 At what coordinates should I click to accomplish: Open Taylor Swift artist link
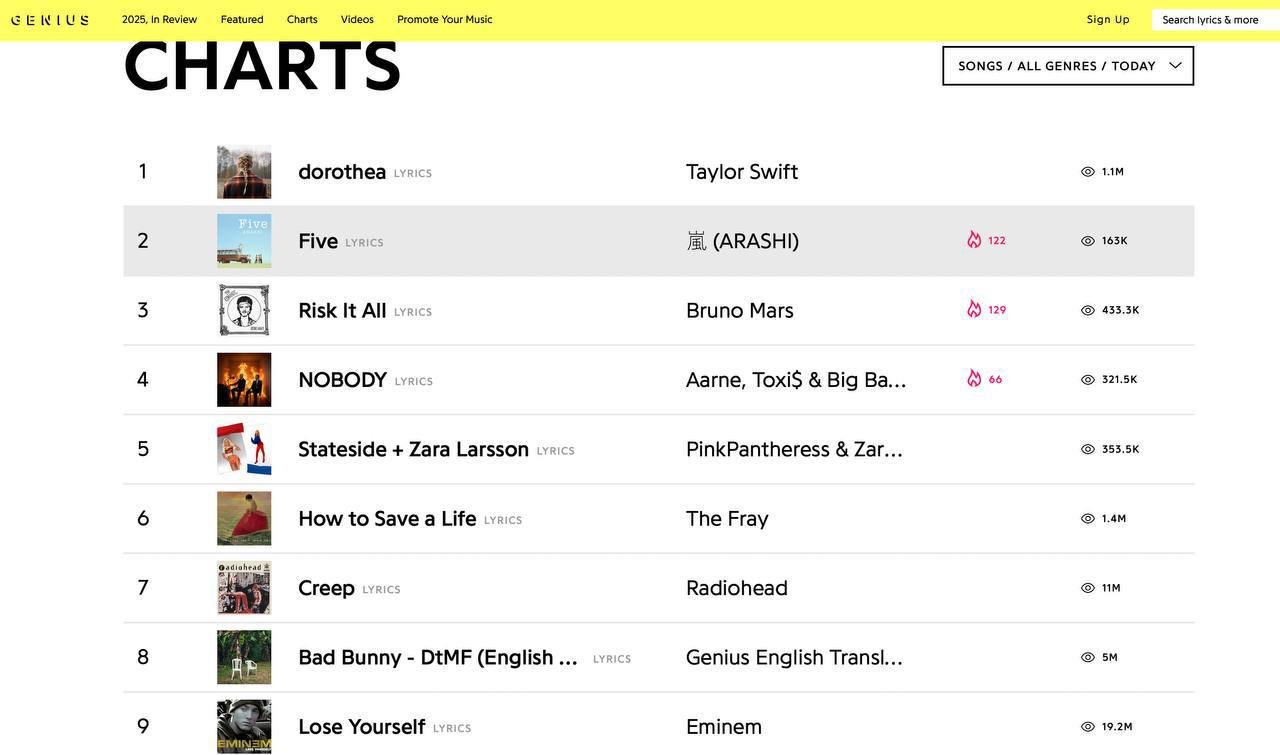coord(742,172)
